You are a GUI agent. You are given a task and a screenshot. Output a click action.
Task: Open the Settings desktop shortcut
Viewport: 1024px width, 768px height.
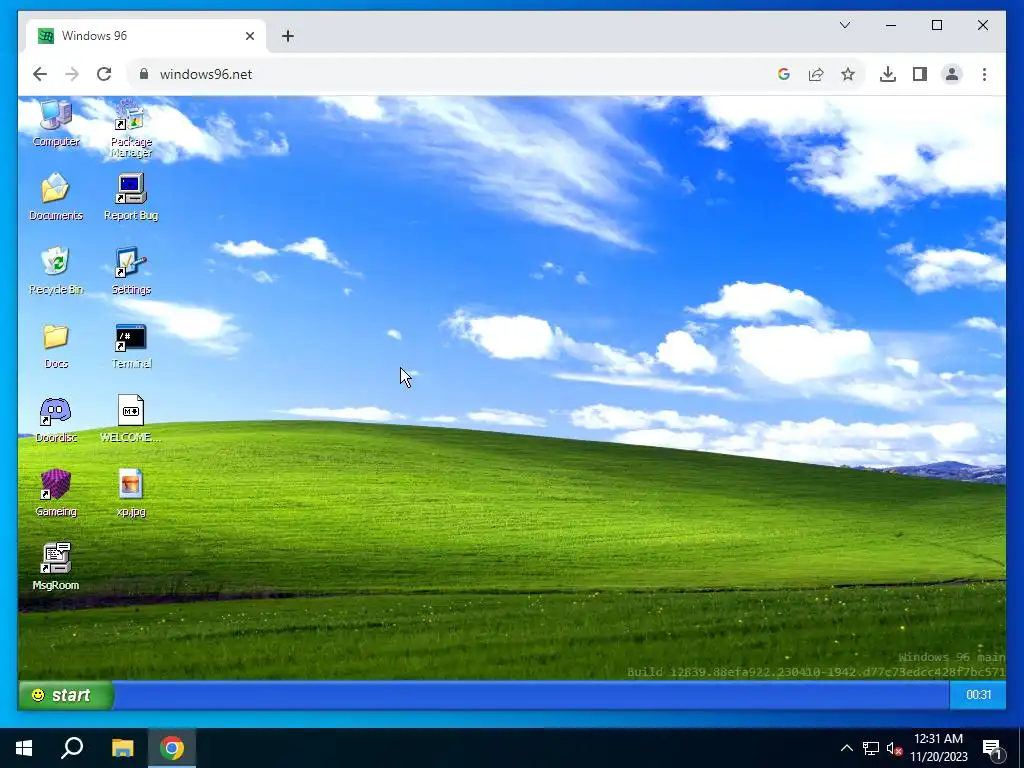(131, 270)
